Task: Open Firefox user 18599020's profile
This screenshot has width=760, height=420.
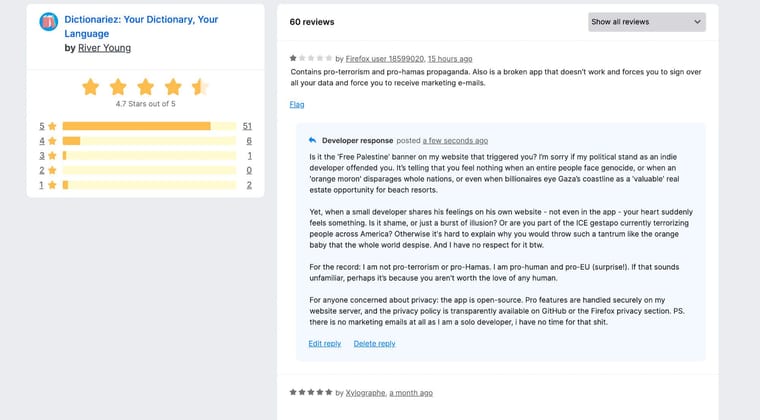Action: coord(385,59)
